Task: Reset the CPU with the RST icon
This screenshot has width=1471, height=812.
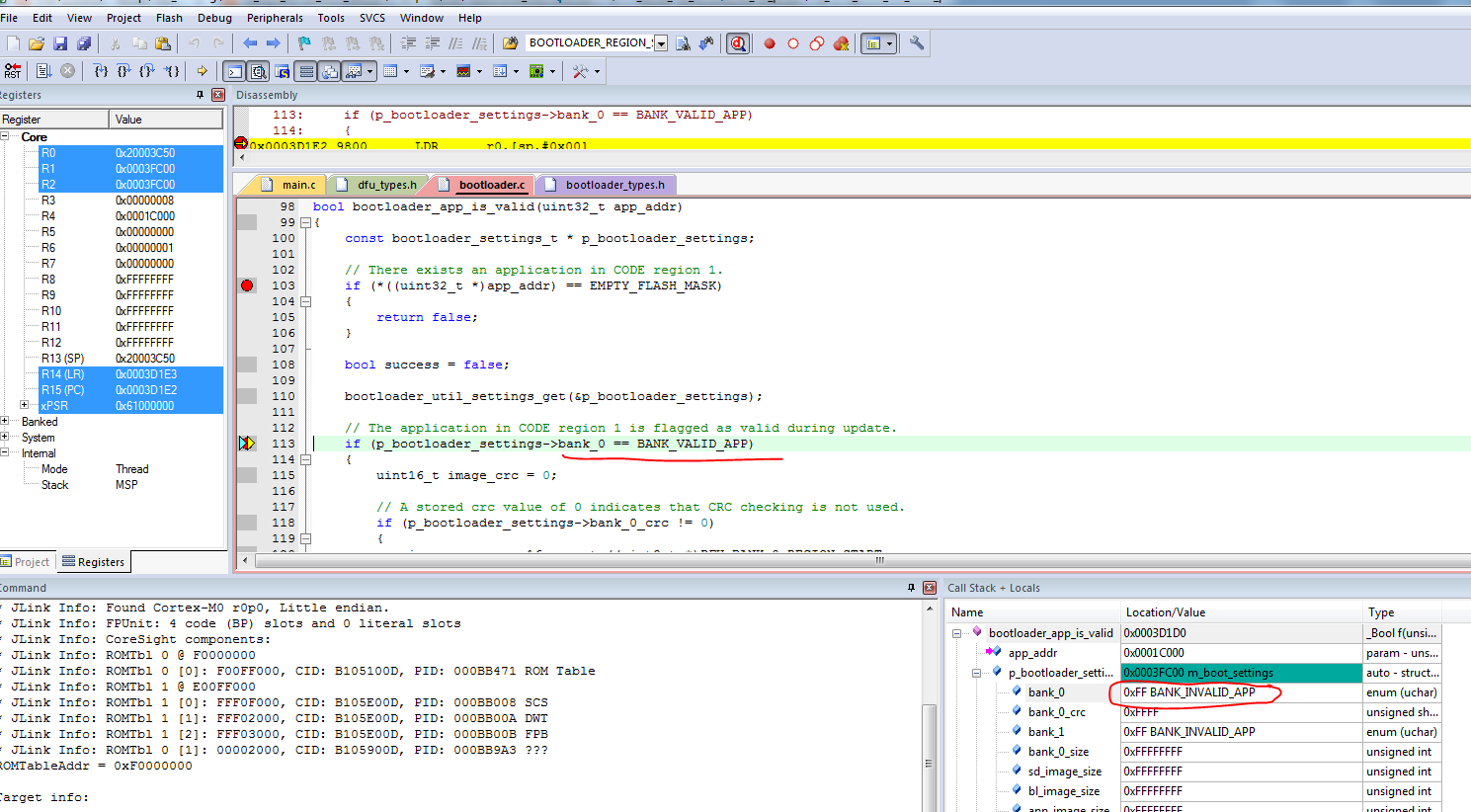Action: (x=12, y=71)
